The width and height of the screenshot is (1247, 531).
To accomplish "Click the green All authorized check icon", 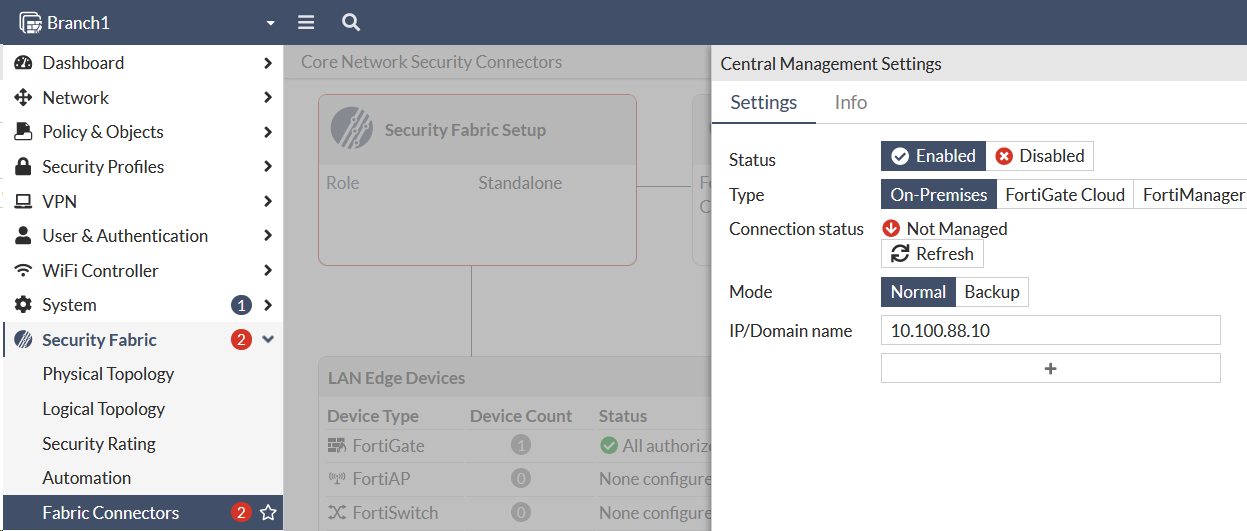I will coord(609,445).
